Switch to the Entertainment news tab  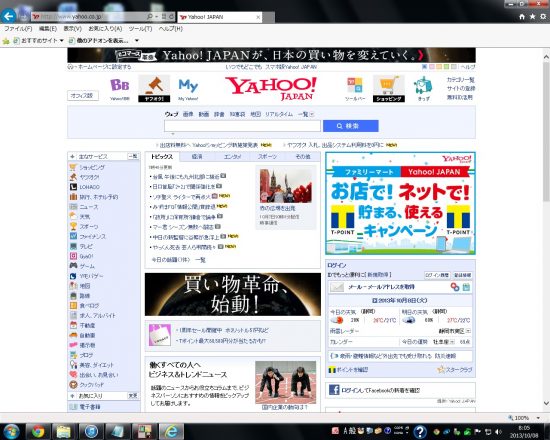coord(232,156)
